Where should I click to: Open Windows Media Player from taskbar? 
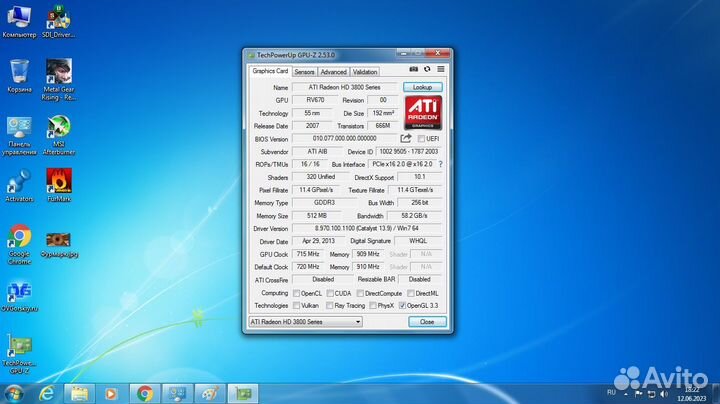111,394
